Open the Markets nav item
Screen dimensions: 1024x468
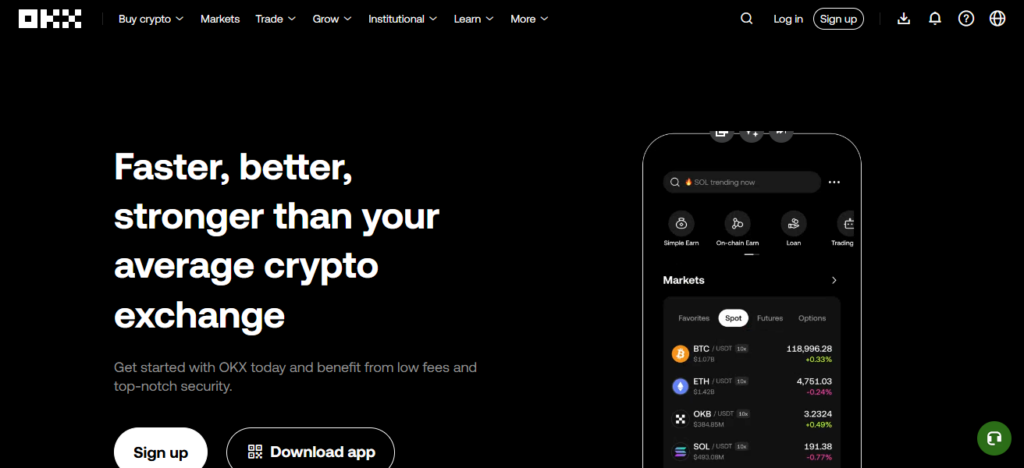(220, 19)
